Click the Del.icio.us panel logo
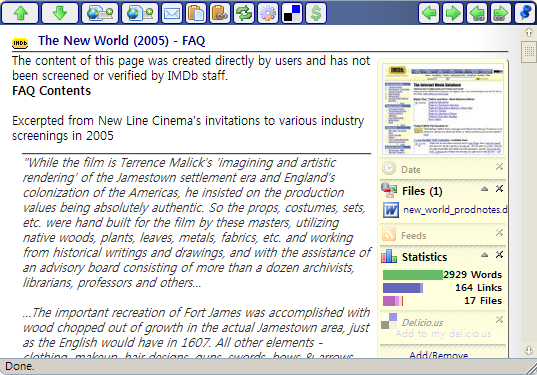 click(389, 321)
